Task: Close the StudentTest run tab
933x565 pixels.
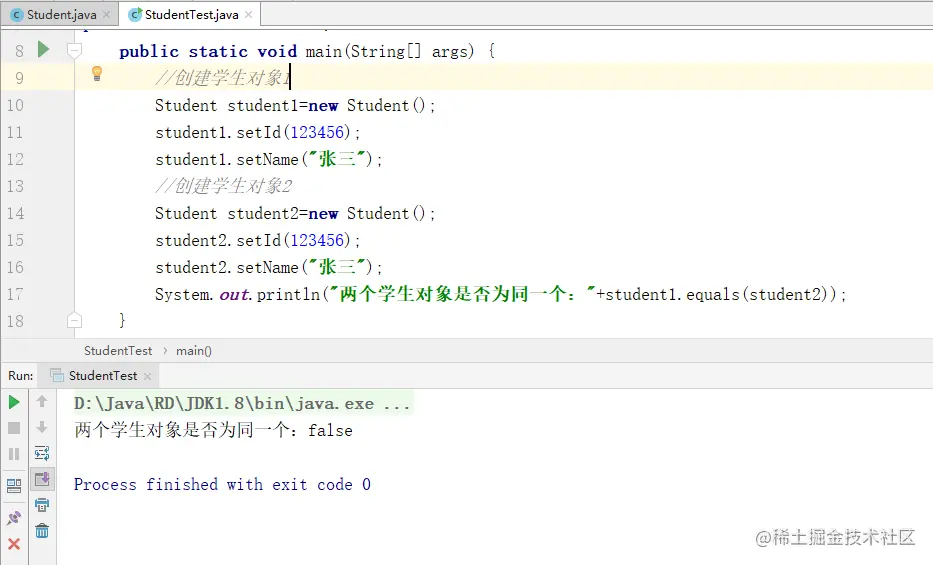Action: (x=148, y=376)
